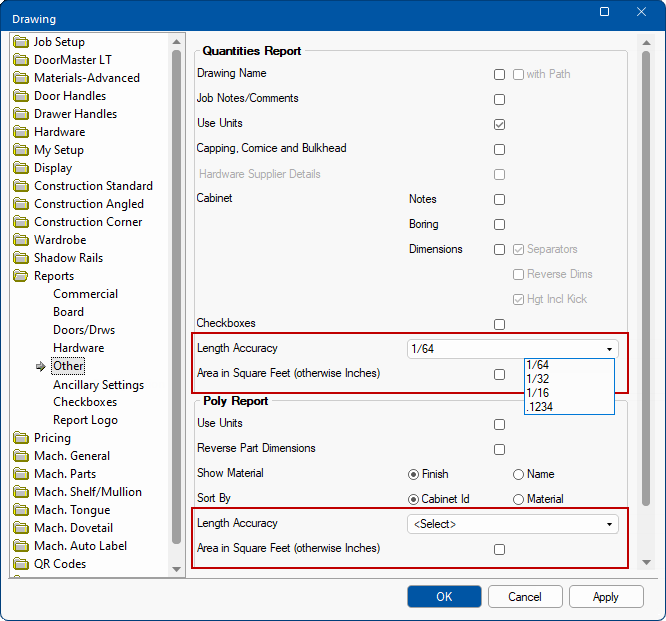Click the QR Codes folder icon
This screenshot has width=666, height=621.
(21, 564)
